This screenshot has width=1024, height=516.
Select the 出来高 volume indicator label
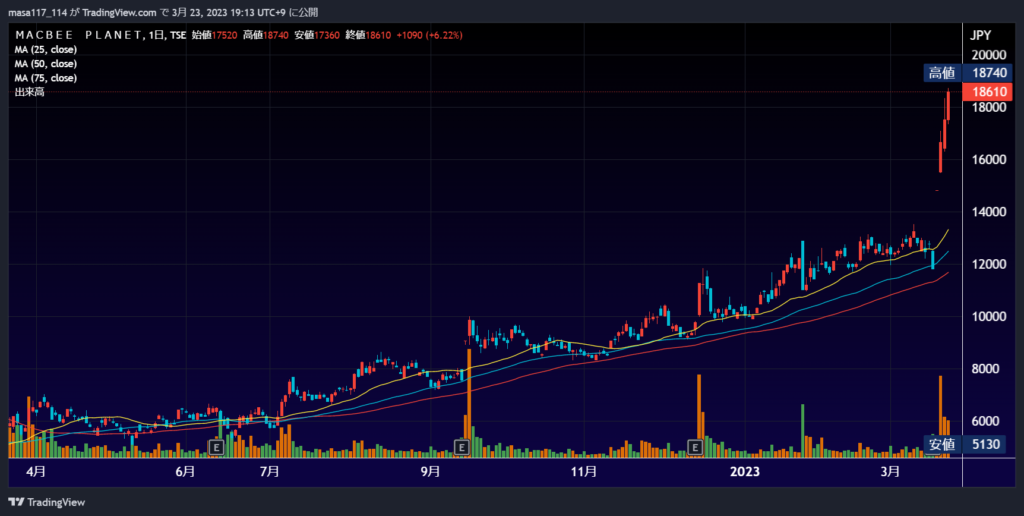29,92
